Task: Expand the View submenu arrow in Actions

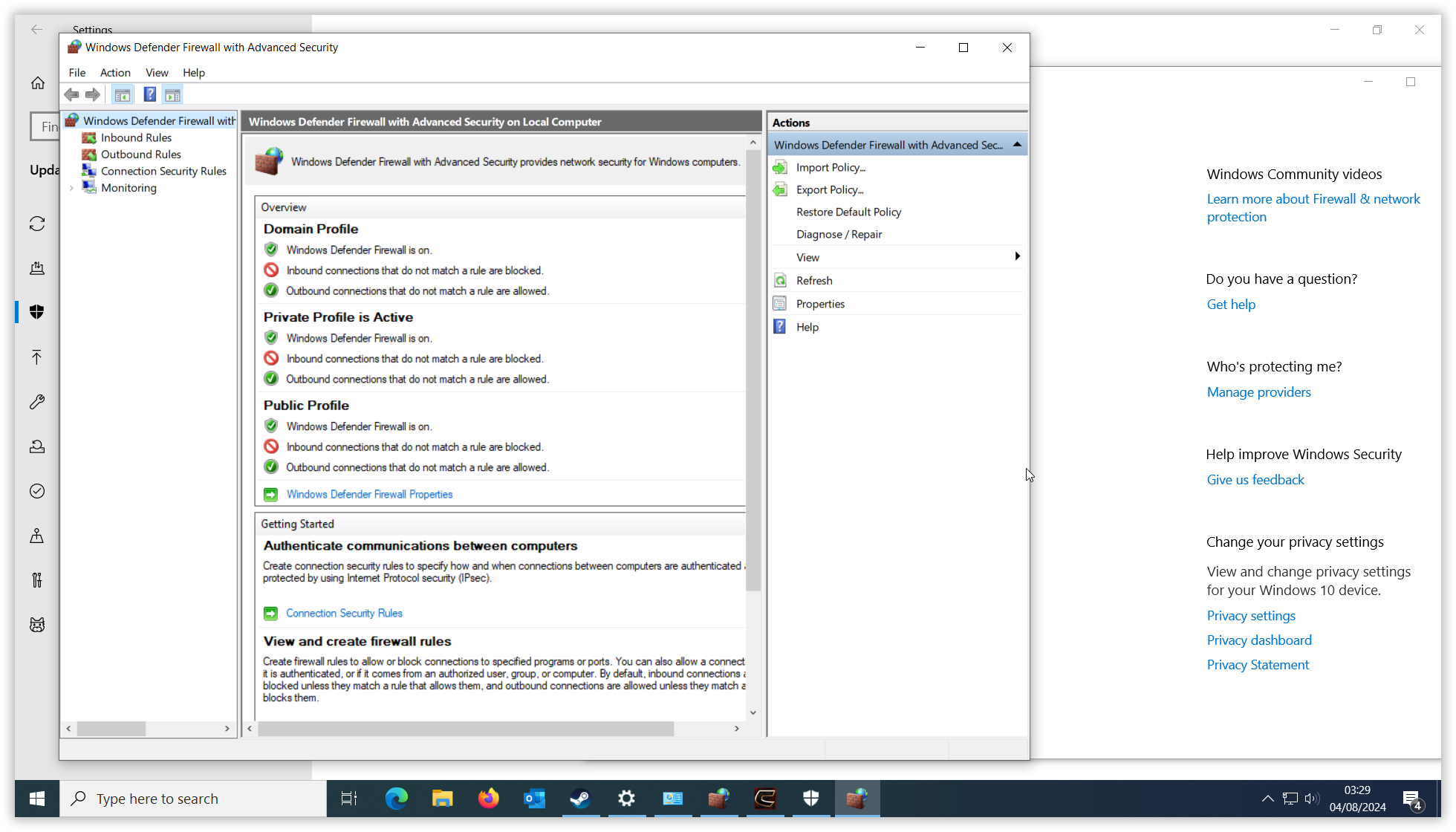Action: tap(1017, 256)
